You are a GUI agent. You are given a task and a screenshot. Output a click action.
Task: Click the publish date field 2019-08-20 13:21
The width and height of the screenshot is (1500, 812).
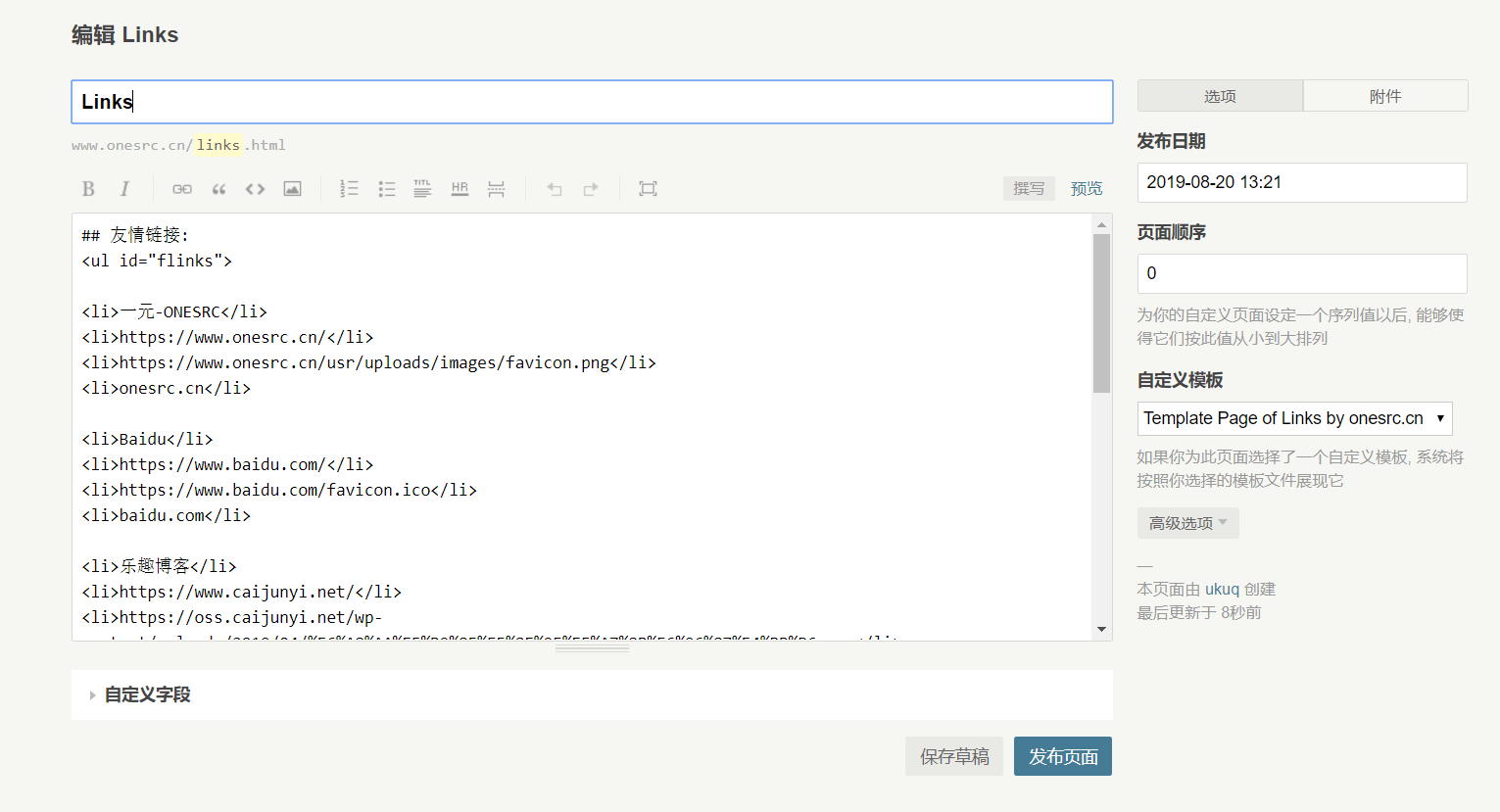[1302, 182]
